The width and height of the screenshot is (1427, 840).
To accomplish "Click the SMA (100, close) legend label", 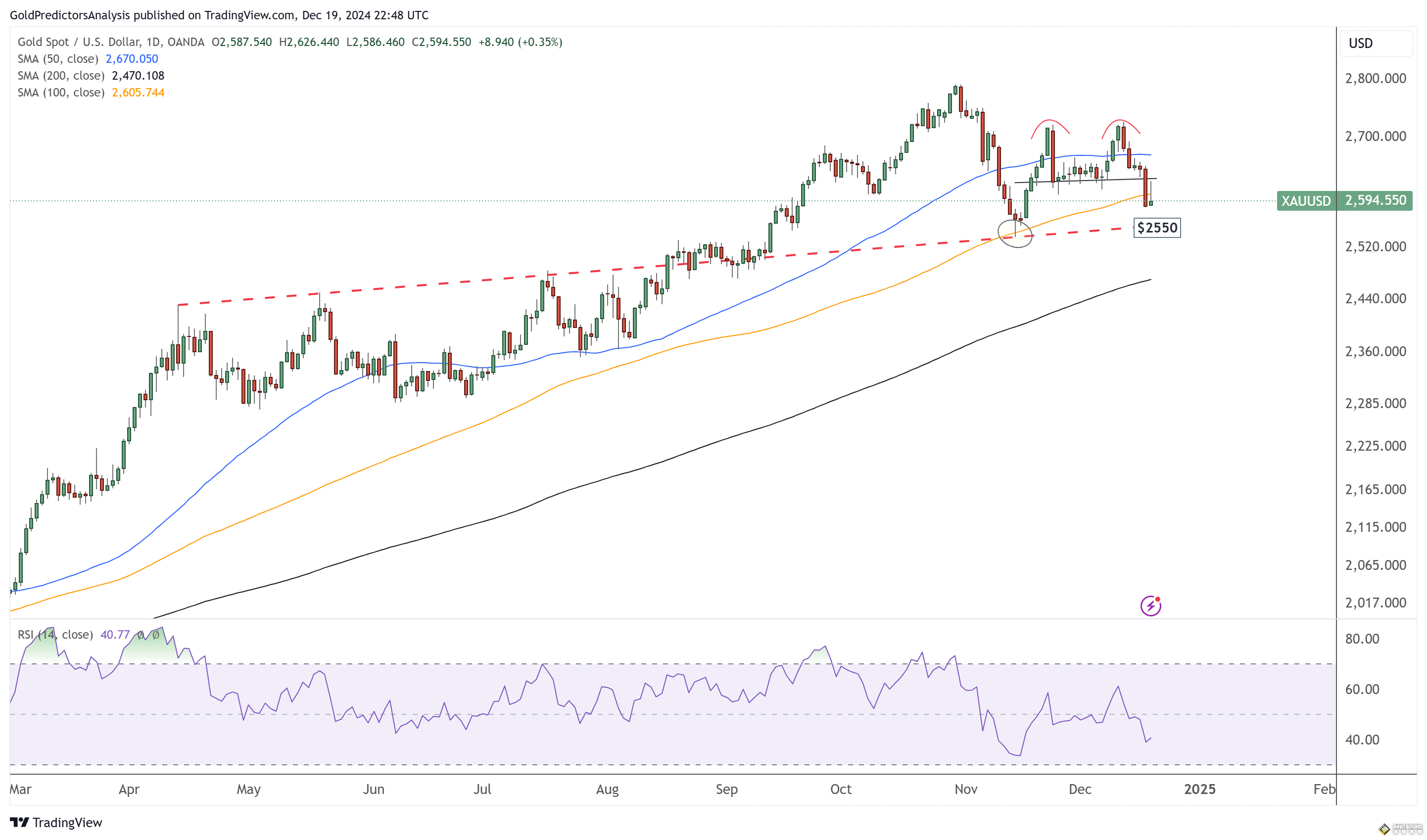I will (61, 93).
